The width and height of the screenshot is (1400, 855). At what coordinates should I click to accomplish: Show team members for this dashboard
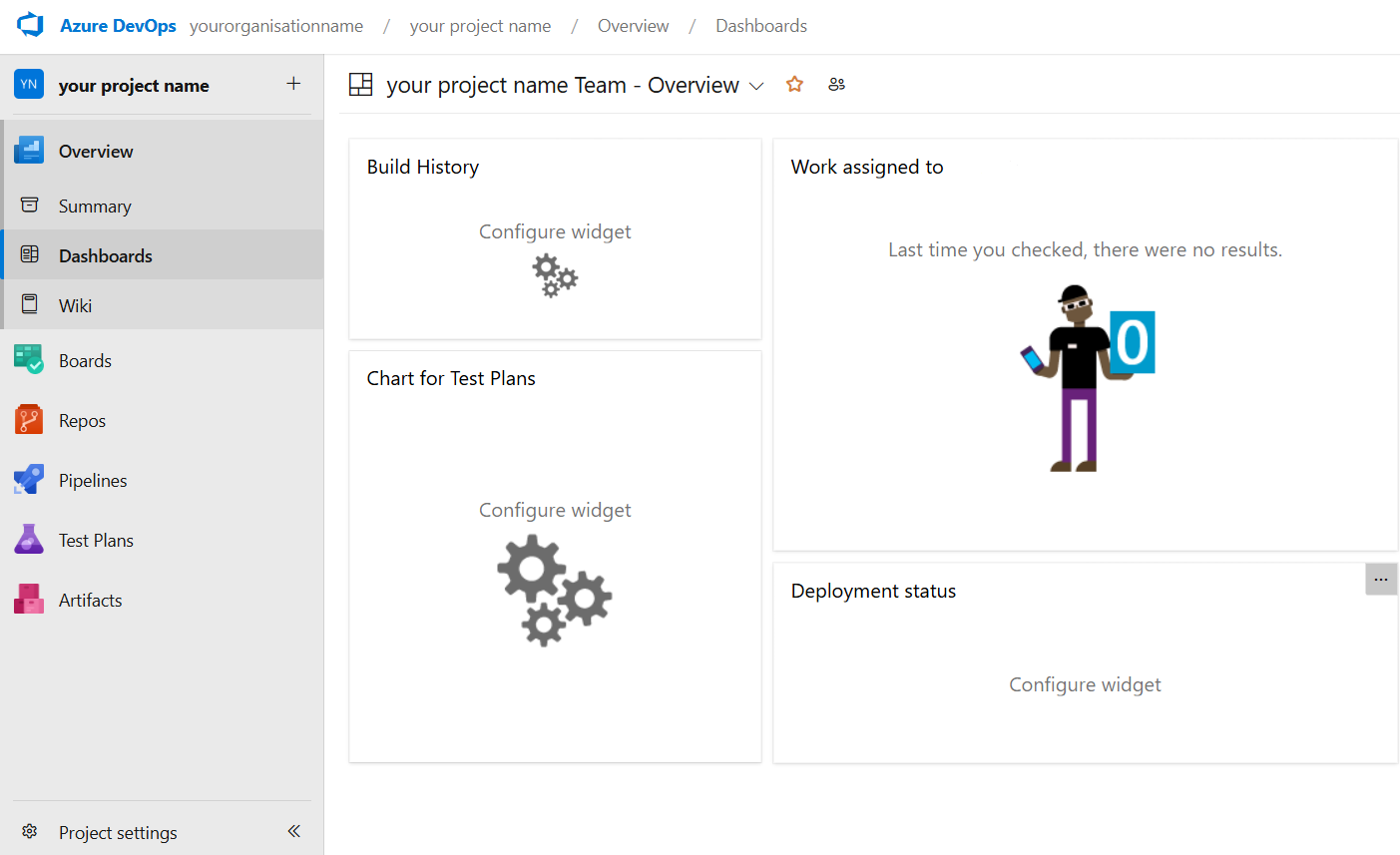pyautogui.click(x=836, y=84)
